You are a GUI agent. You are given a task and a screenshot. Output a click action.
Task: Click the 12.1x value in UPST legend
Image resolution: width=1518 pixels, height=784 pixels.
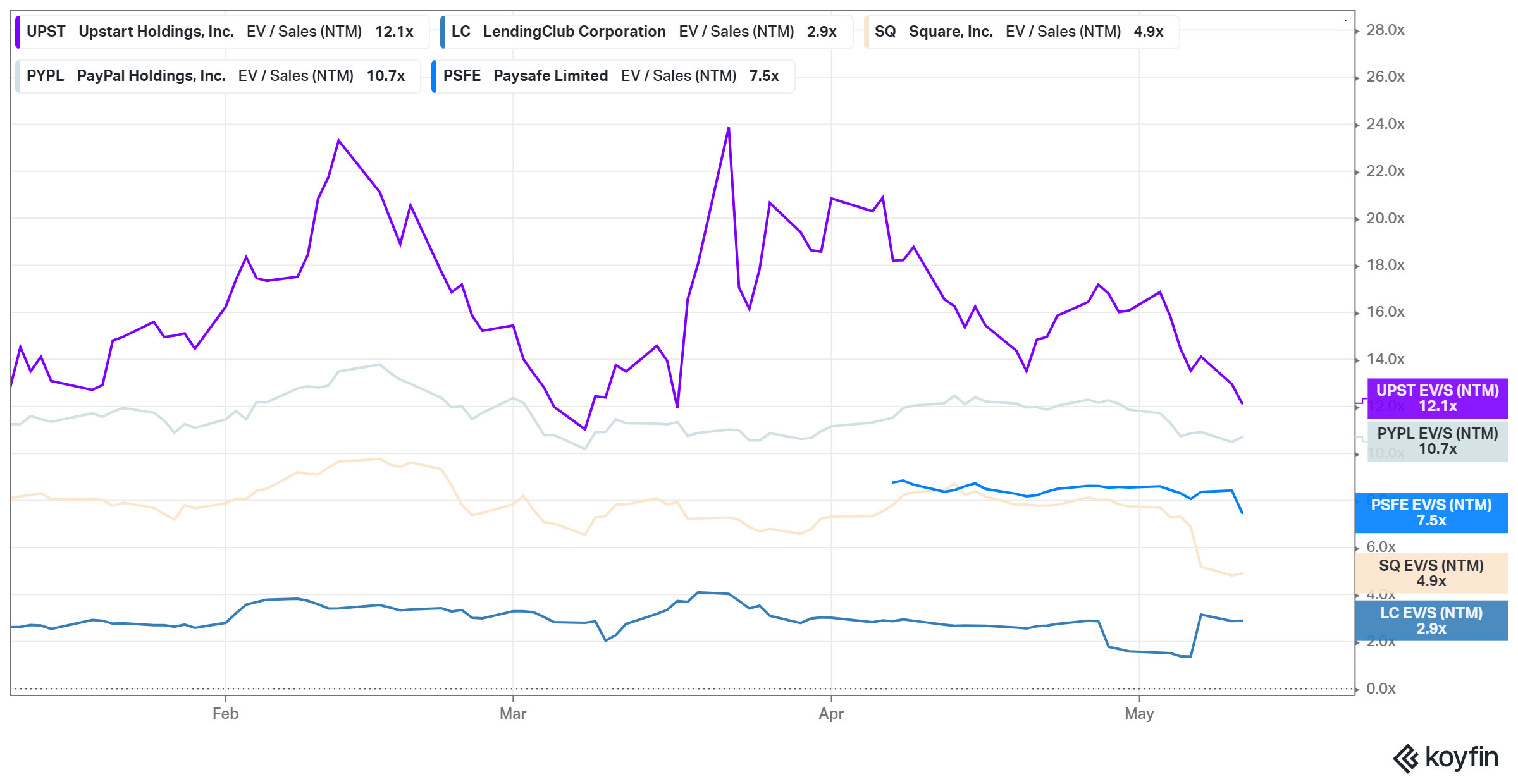coord(394,32)
